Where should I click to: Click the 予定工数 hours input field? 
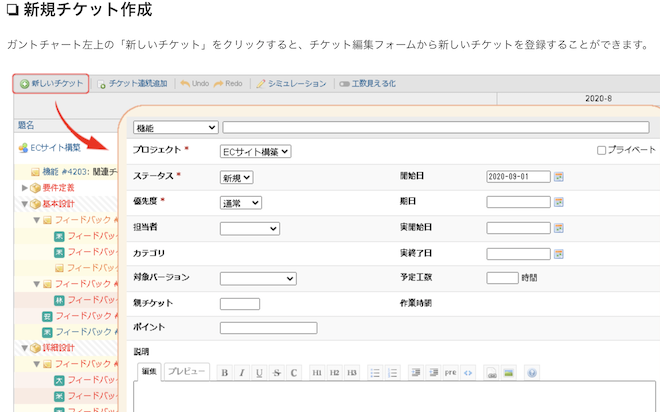(x=502, y=278)
